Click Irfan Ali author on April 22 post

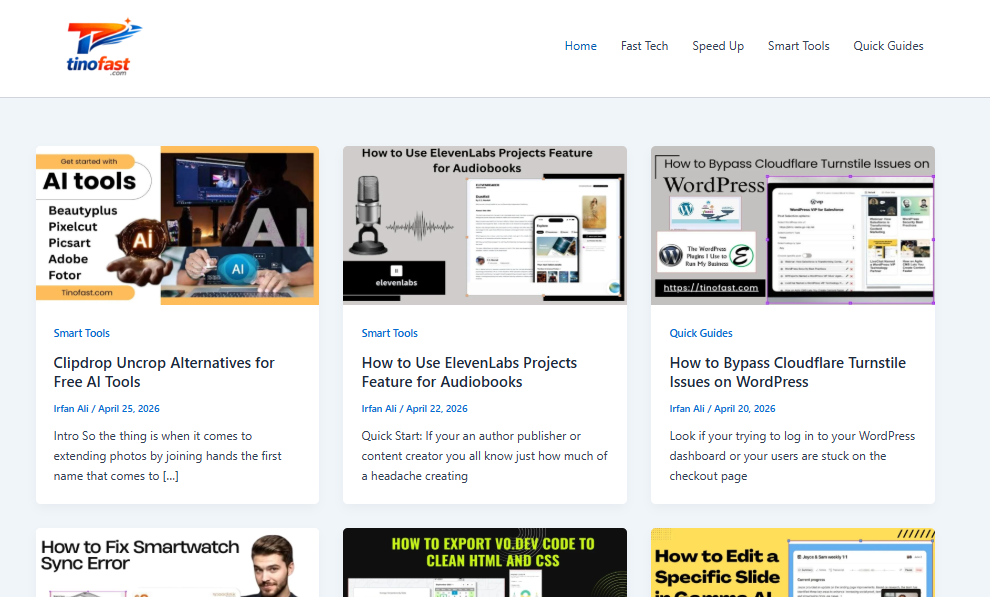379,409
